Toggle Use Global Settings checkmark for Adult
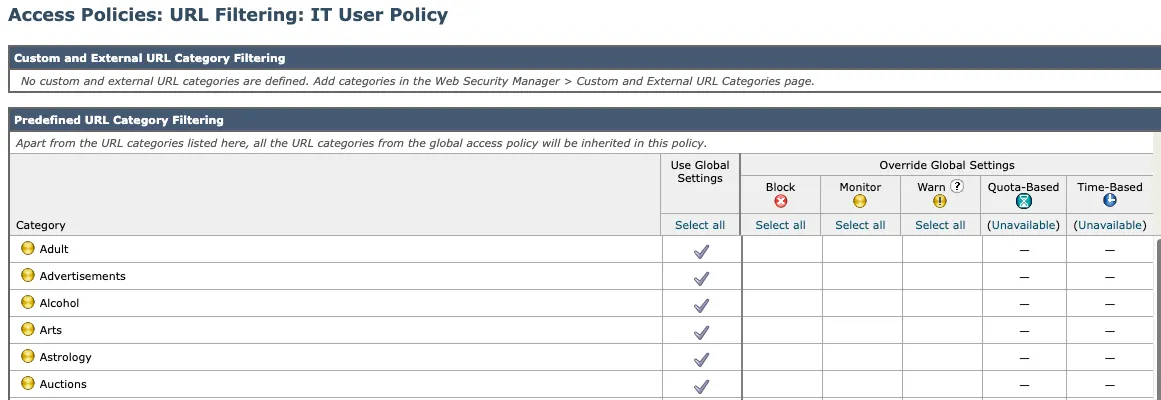The width and height of the screenshot is (1161, 400). pos(701,252)
